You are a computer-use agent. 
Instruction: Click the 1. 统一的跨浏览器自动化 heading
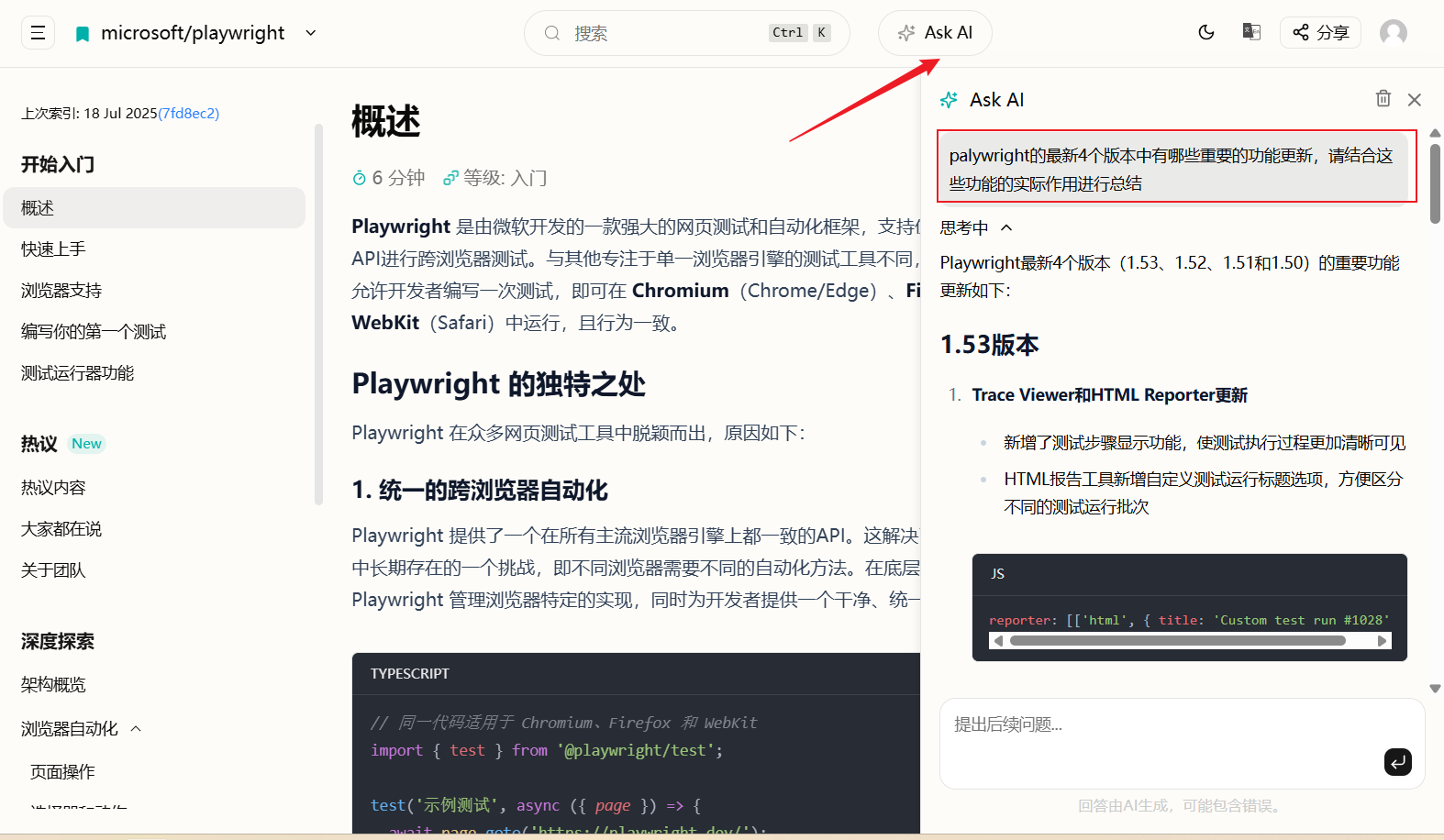(x=480, y=491)
